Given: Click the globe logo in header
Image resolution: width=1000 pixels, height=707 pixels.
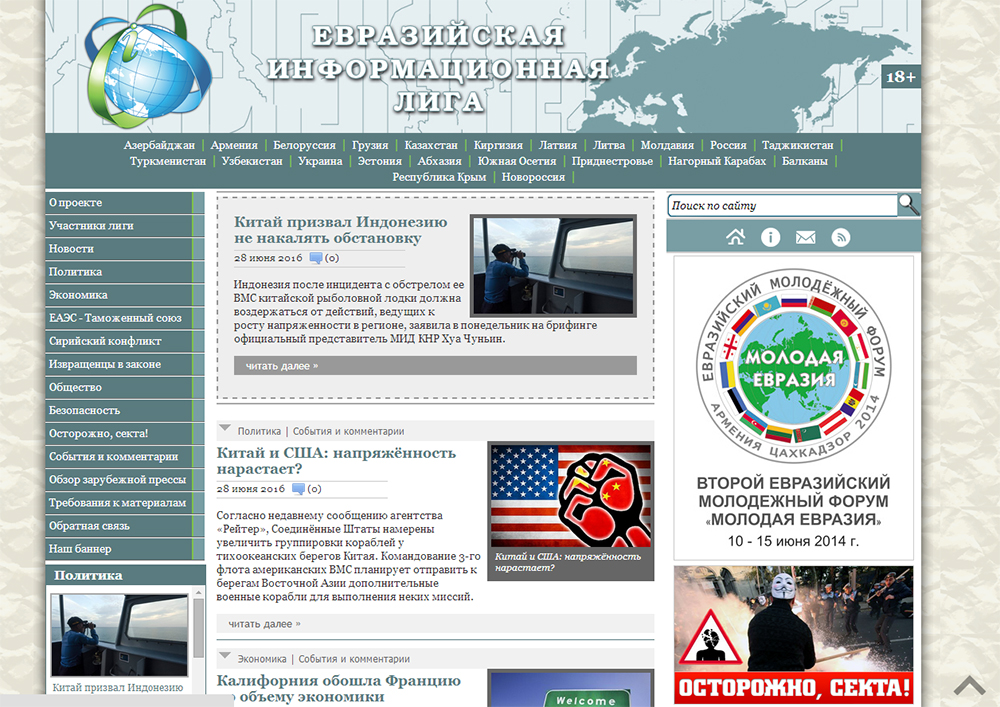Looking at the screenshot, I should (147, 66).
